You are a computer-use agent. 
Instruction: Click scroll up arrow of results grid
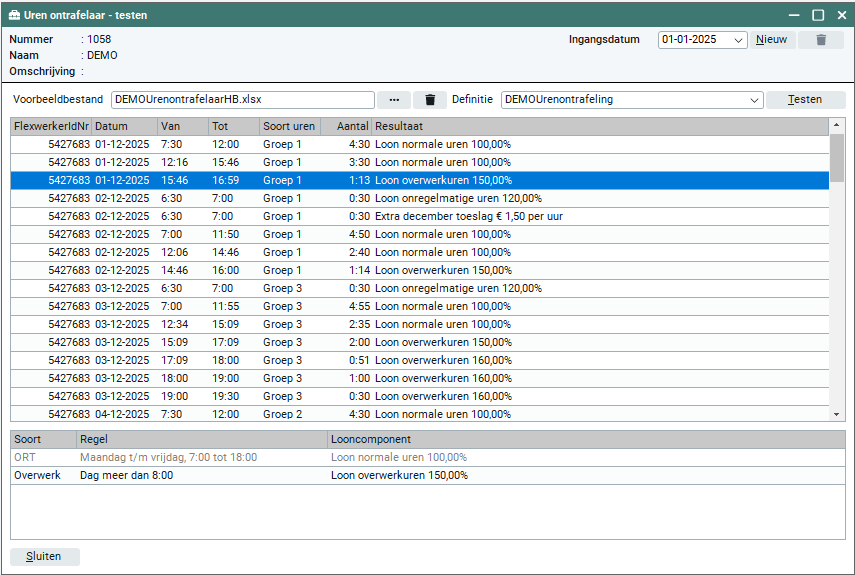tap(837, 126)
